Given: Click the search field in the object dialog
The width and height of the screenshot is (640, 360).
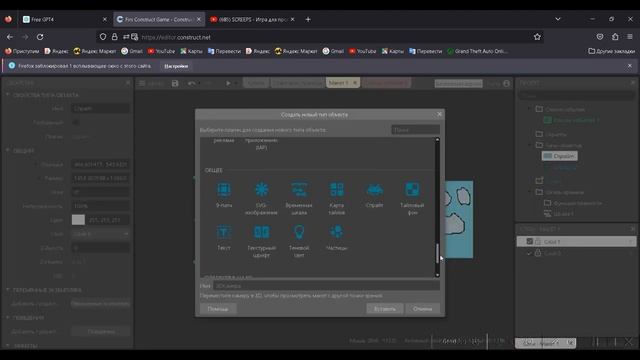Looking at the screenshot, I should point(415,130).
